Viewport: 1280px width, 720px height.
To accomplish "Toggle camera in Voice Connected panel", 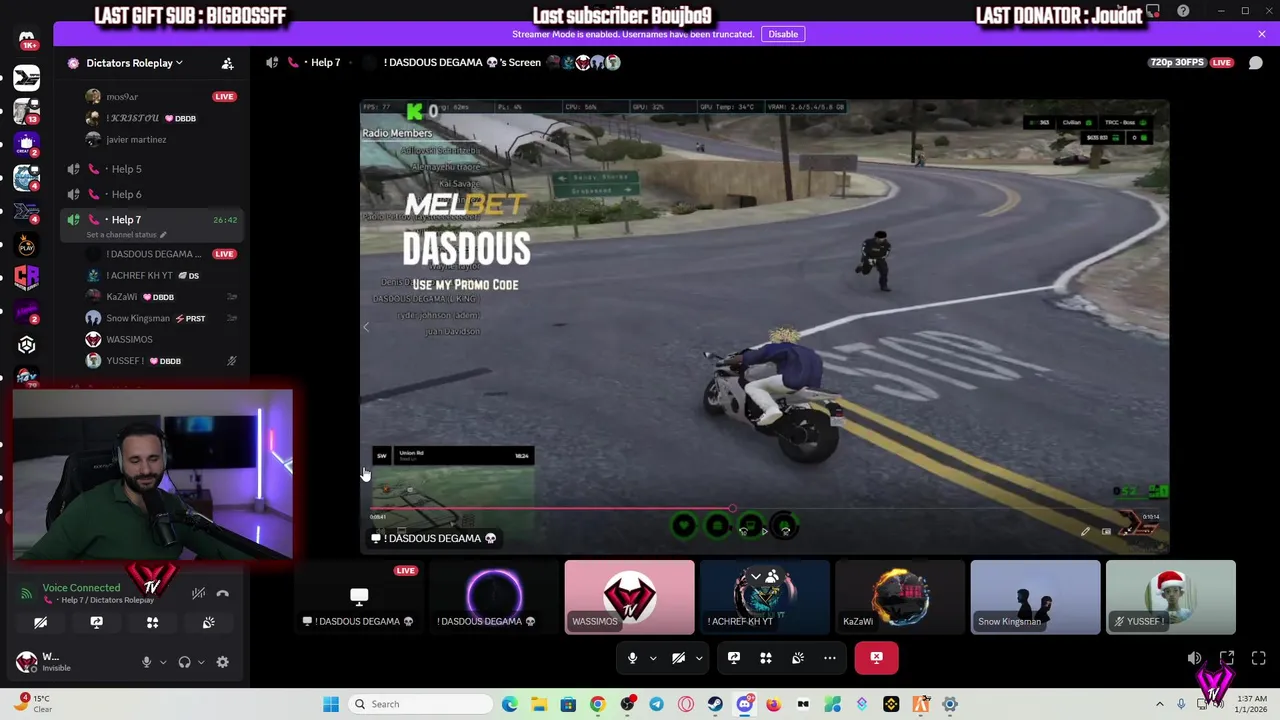I will (41, 622).
